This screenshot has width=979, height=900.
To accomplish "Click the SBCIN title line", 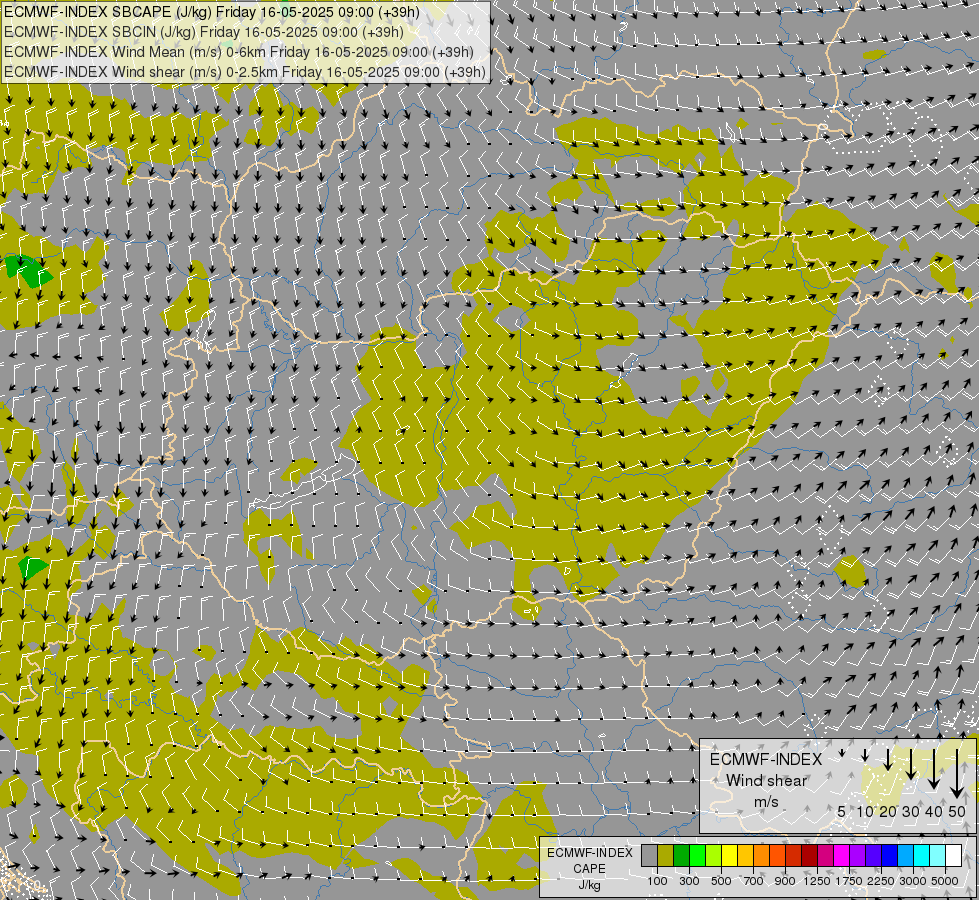I will (204, 32).
